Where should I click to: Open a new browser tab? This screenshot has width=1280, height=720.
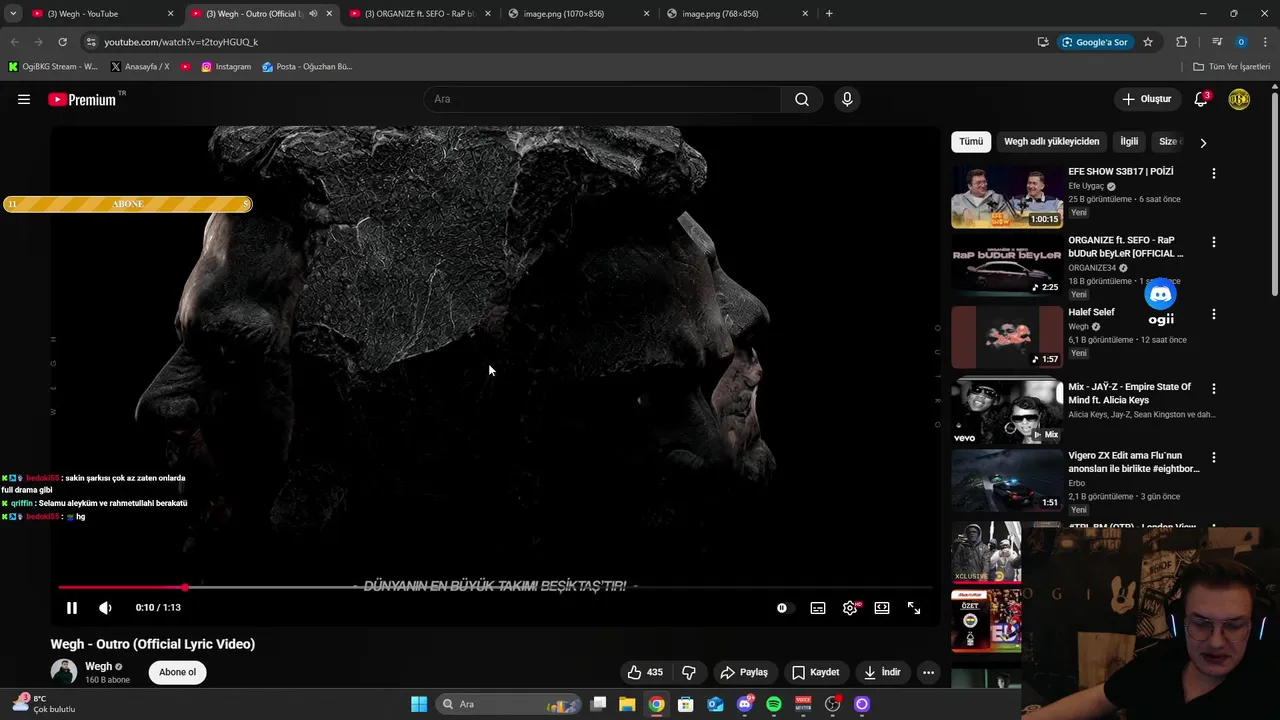coord(829,14)
